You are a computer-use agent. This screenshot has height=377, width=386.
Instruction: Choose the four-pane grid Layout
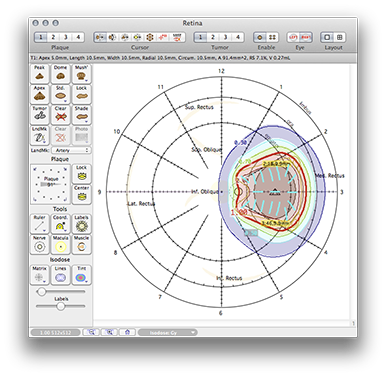point(339,37)
